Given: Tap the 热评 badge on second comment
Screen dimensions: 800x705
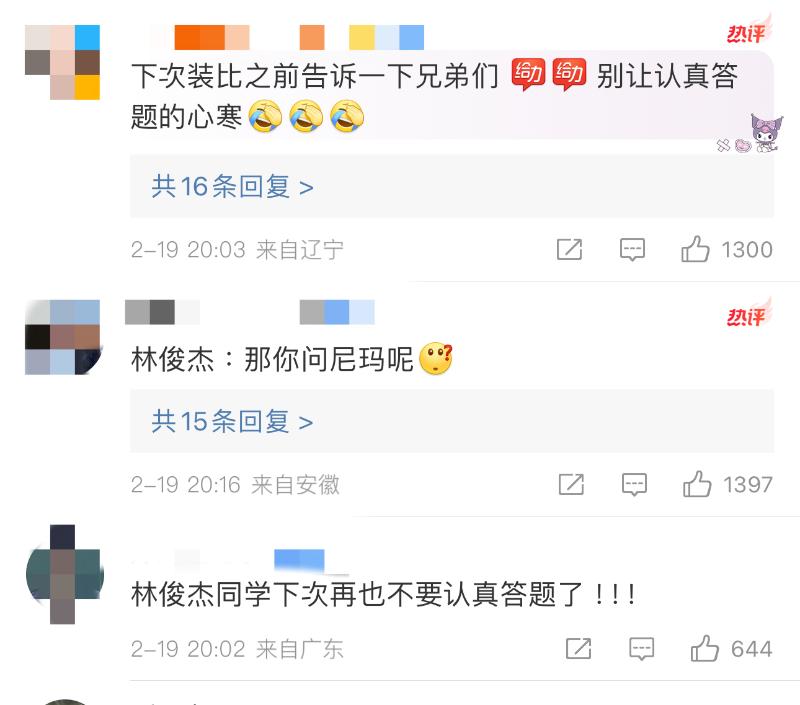Looking at the screenshot, I should (748, 314).
